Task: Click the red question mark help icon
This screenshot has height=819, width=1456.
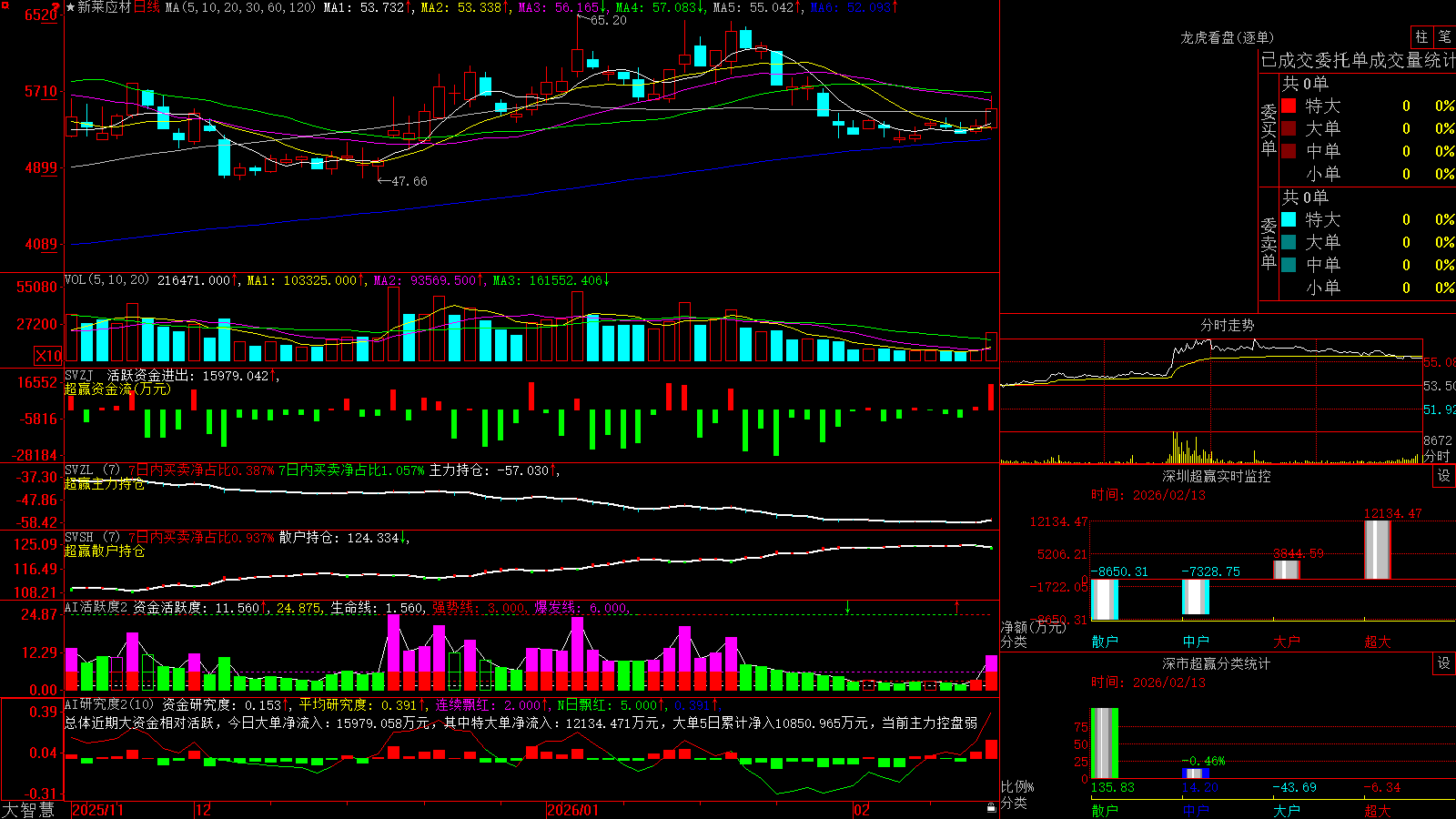Action: 56,6
